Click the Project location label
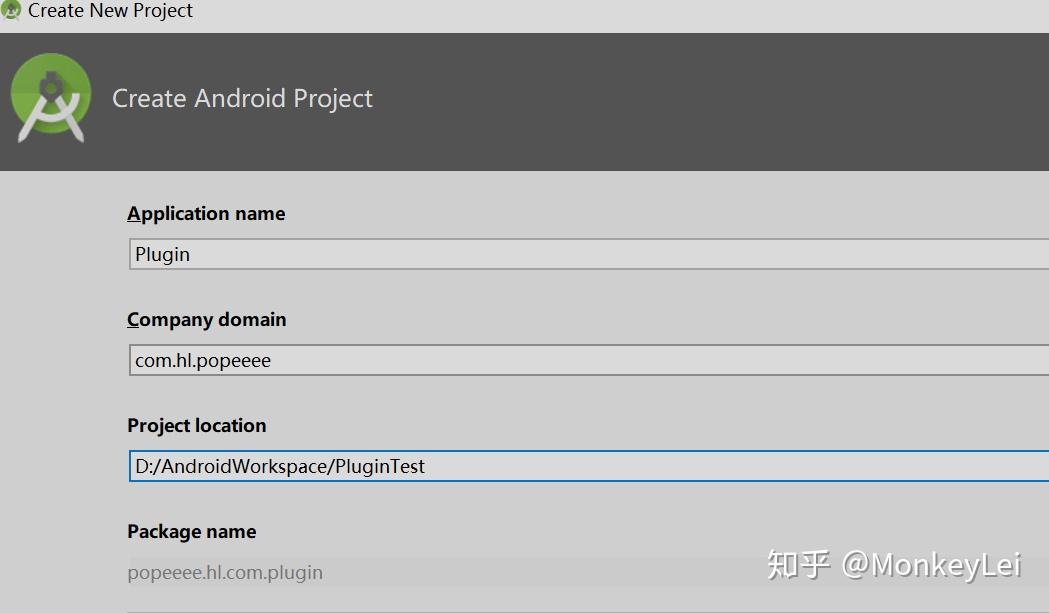Viewport: 1049px width, 613px height. [x=197, y=425]
